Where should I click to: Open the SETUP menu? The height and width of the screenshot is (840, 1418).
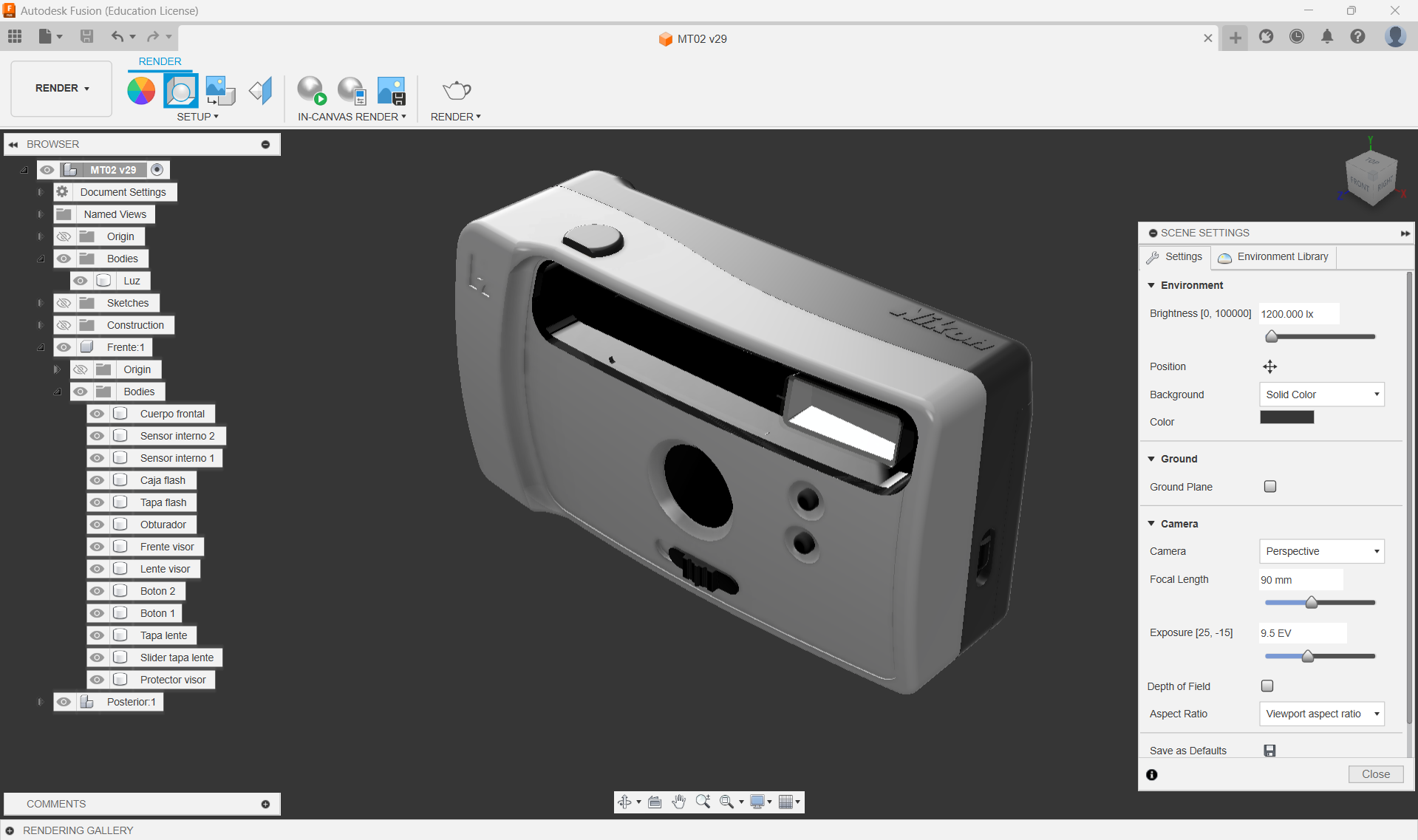click(197, 117)
